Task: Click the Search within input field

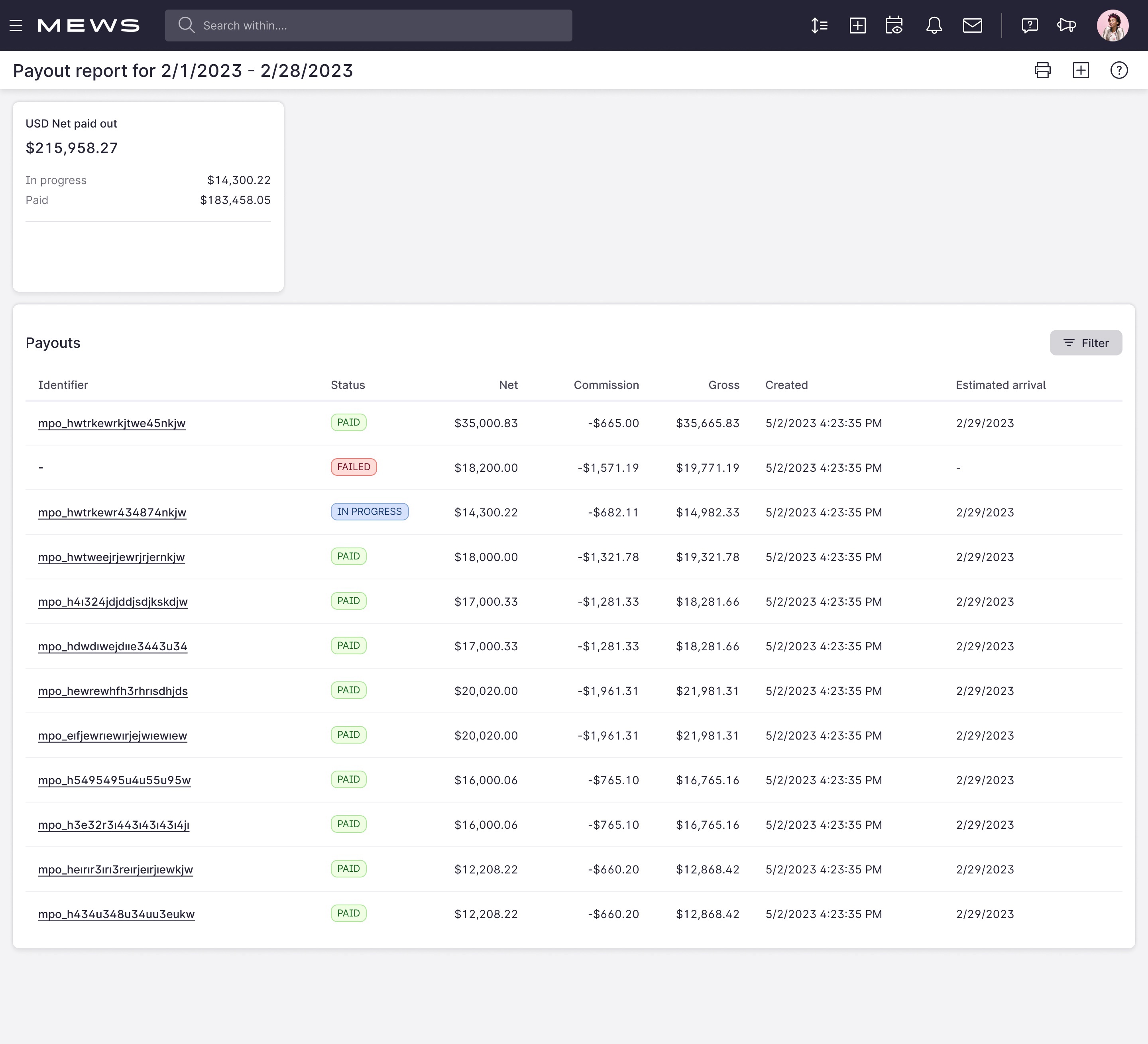Action: (368, 25)
